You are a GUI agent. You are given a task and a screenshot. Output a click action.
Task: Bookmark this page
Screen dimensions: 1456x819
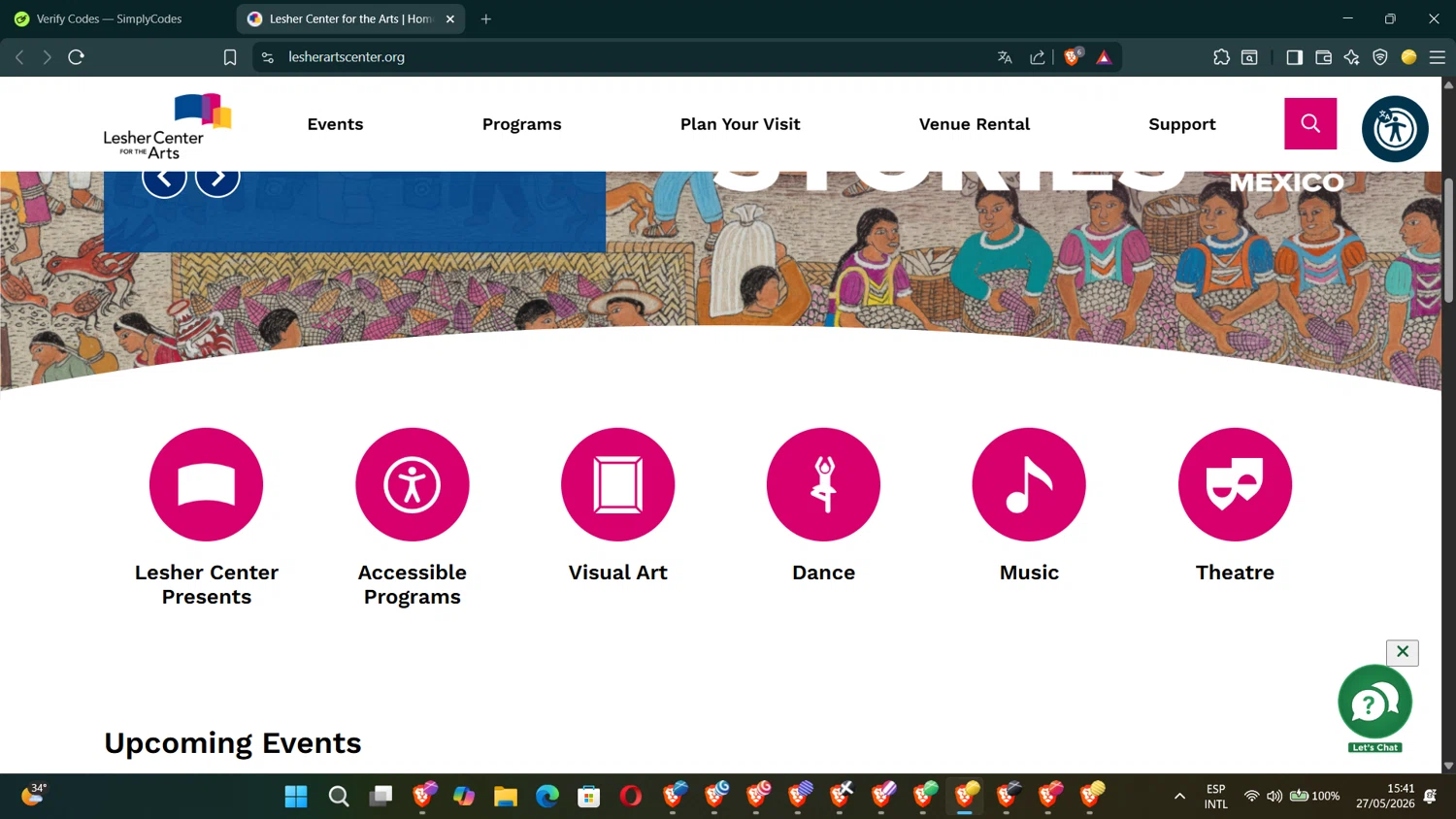click(230, 57)
